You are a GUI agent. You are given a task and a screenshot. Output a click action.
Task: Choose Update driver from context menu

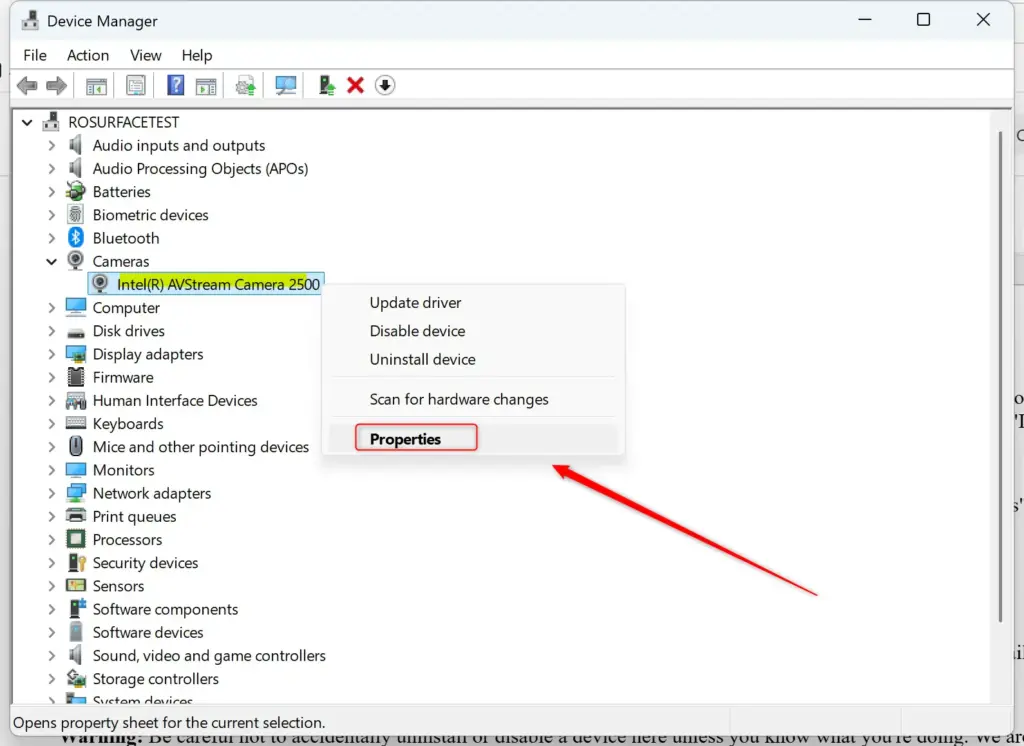pyautogui.click(x=473, y=302)
